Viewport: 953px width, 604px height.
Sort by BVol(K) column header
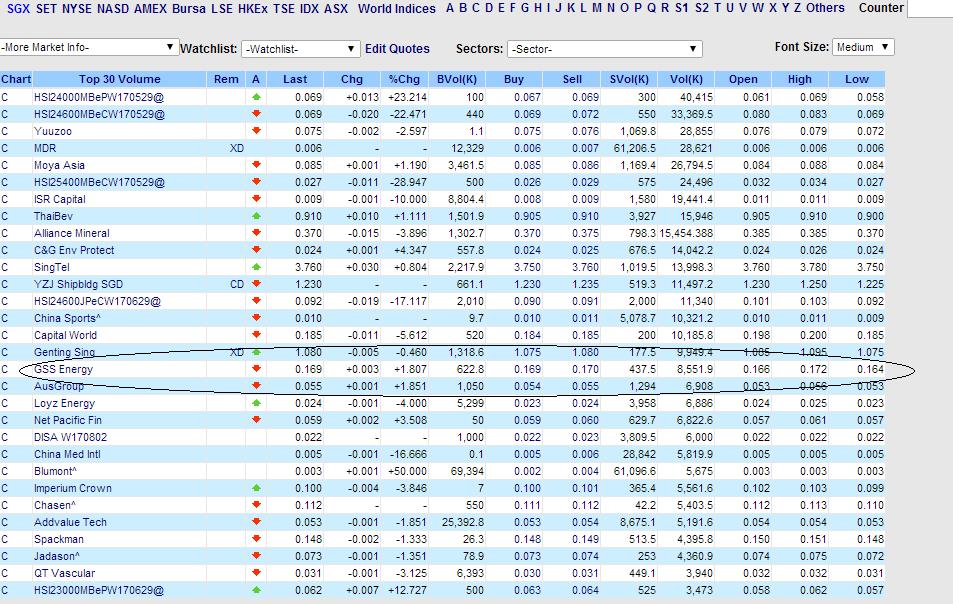(x=457, y=80)
